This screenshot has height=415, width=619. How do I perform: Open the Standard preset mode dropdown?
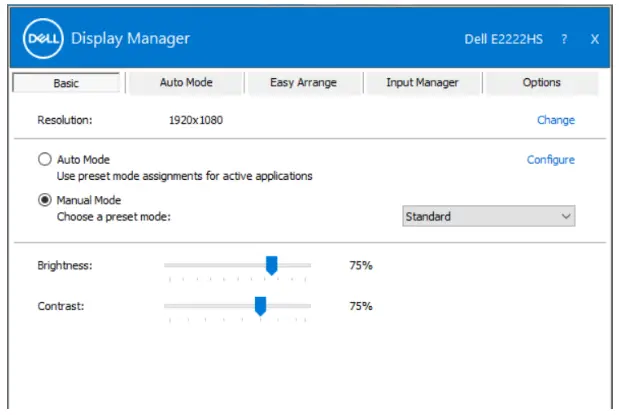click(488, 216)
